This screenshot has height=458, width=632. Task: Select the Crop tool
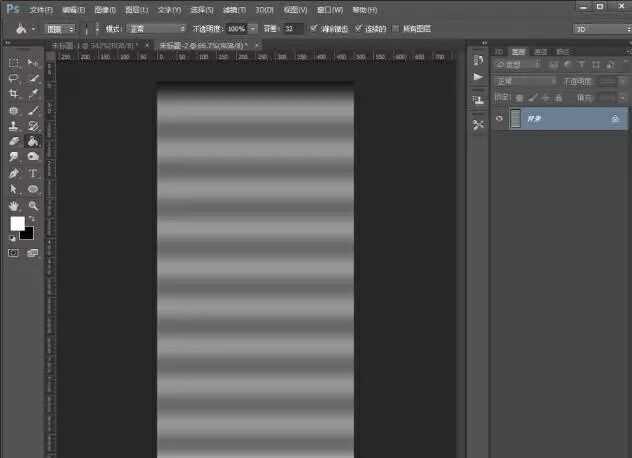[14, 94]
